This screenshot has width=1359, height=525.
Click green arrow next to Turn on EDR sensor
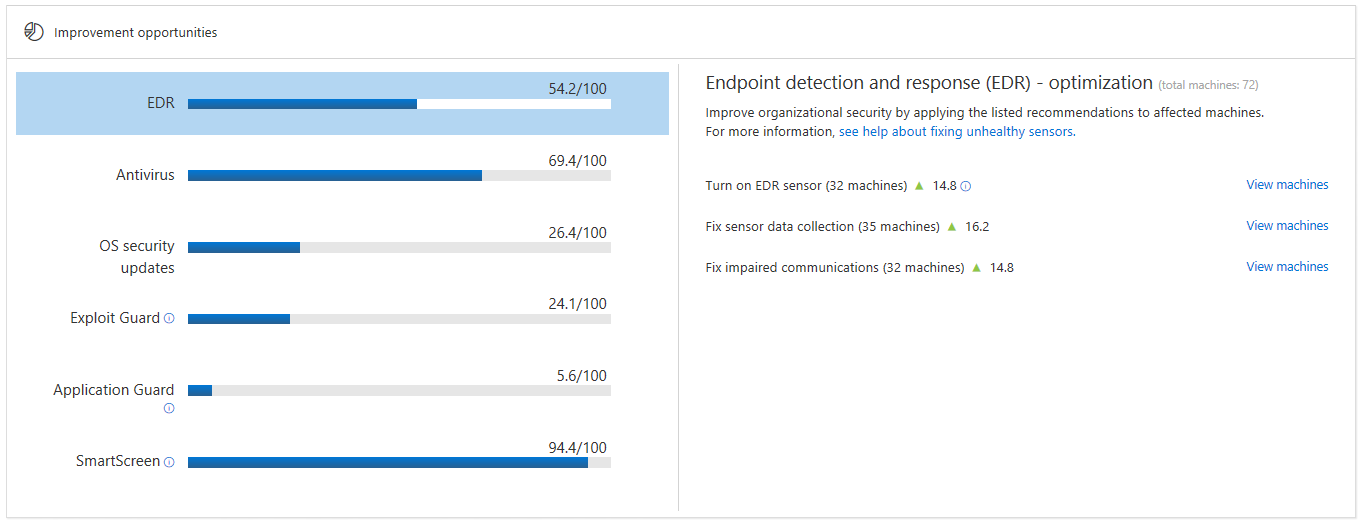pyautogui.click(x=919, y=185)
